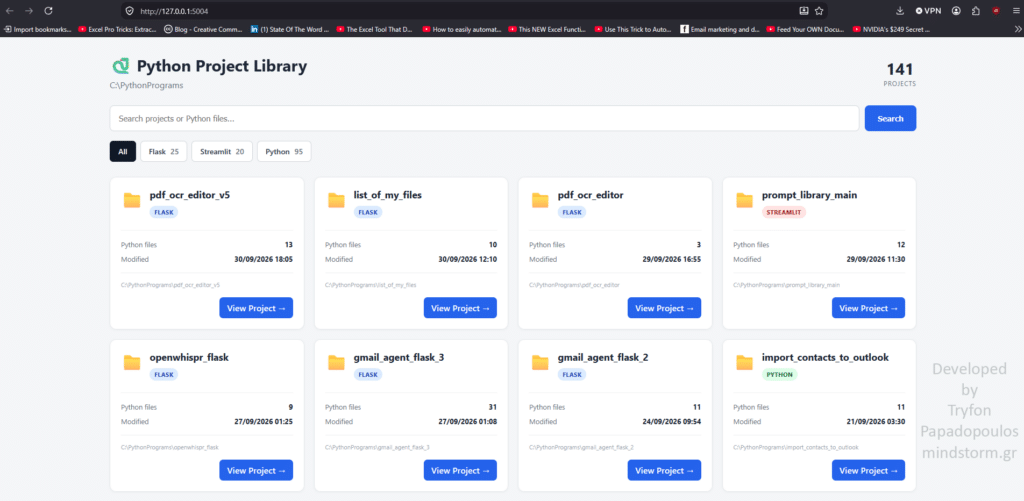This screenshot has width=1024, height=501.
Task: Click the PYTHON badge on import_contacts_to_outlook
Action: tap(780, 375)
